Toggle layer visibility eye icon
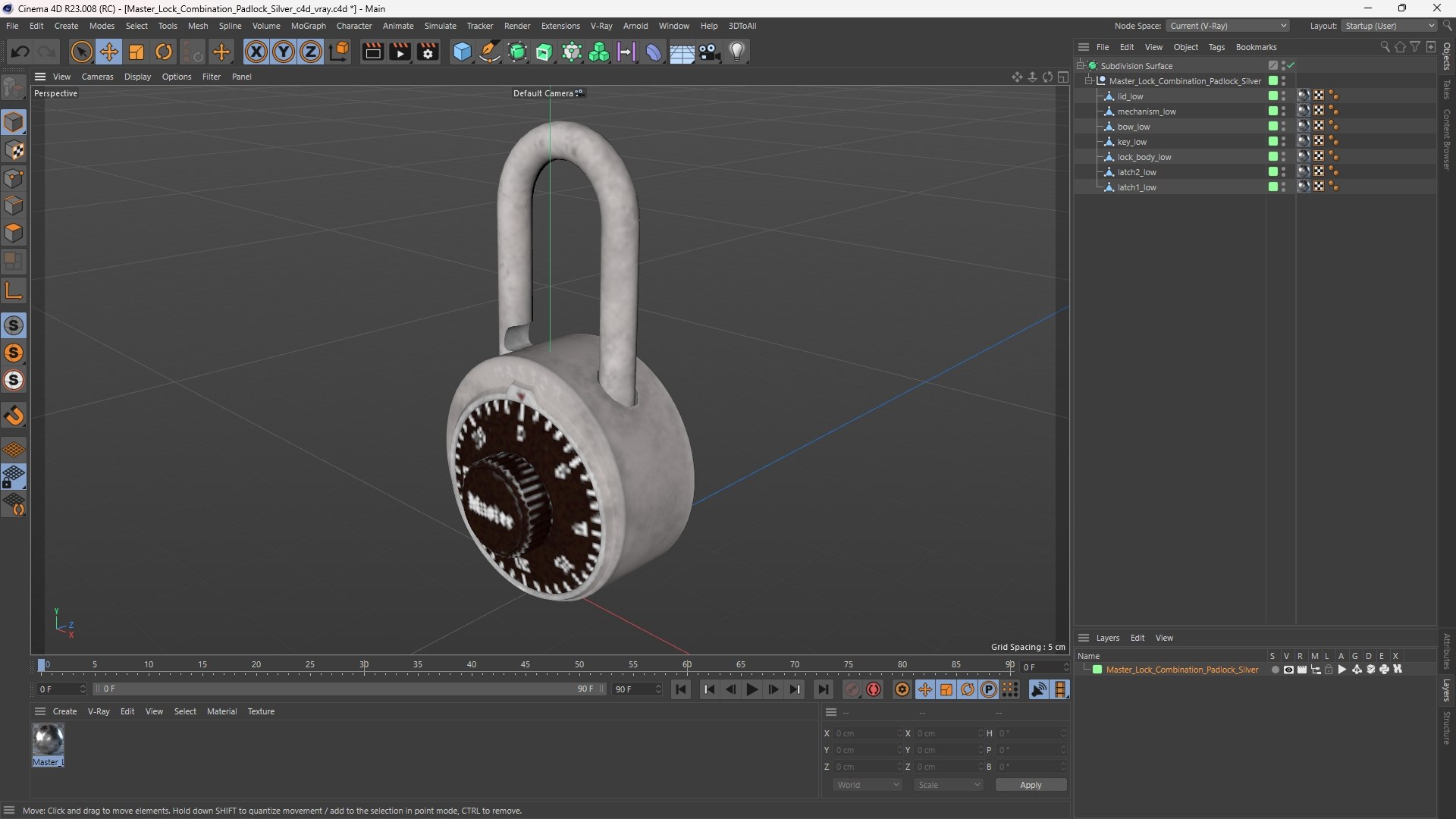Viewport: 1456px width, 819px height. point(1288,670)
